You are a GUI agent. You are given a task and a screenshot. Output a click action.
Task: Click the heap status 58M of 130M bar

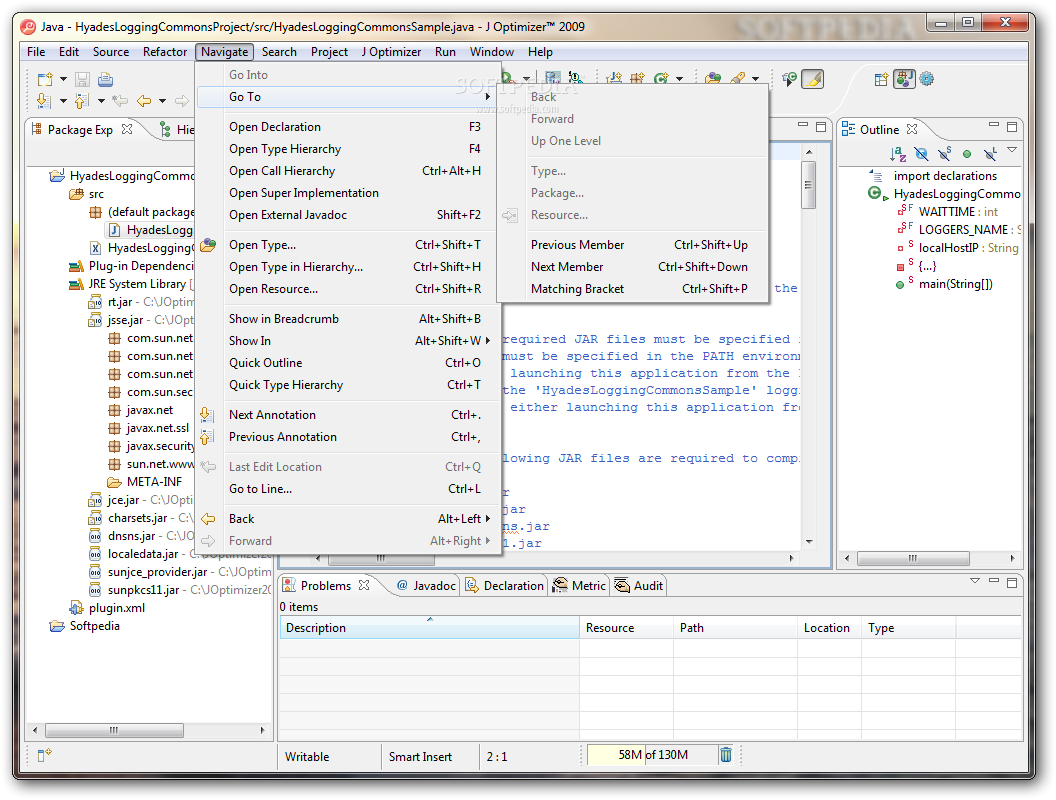(x=651, y=755)
